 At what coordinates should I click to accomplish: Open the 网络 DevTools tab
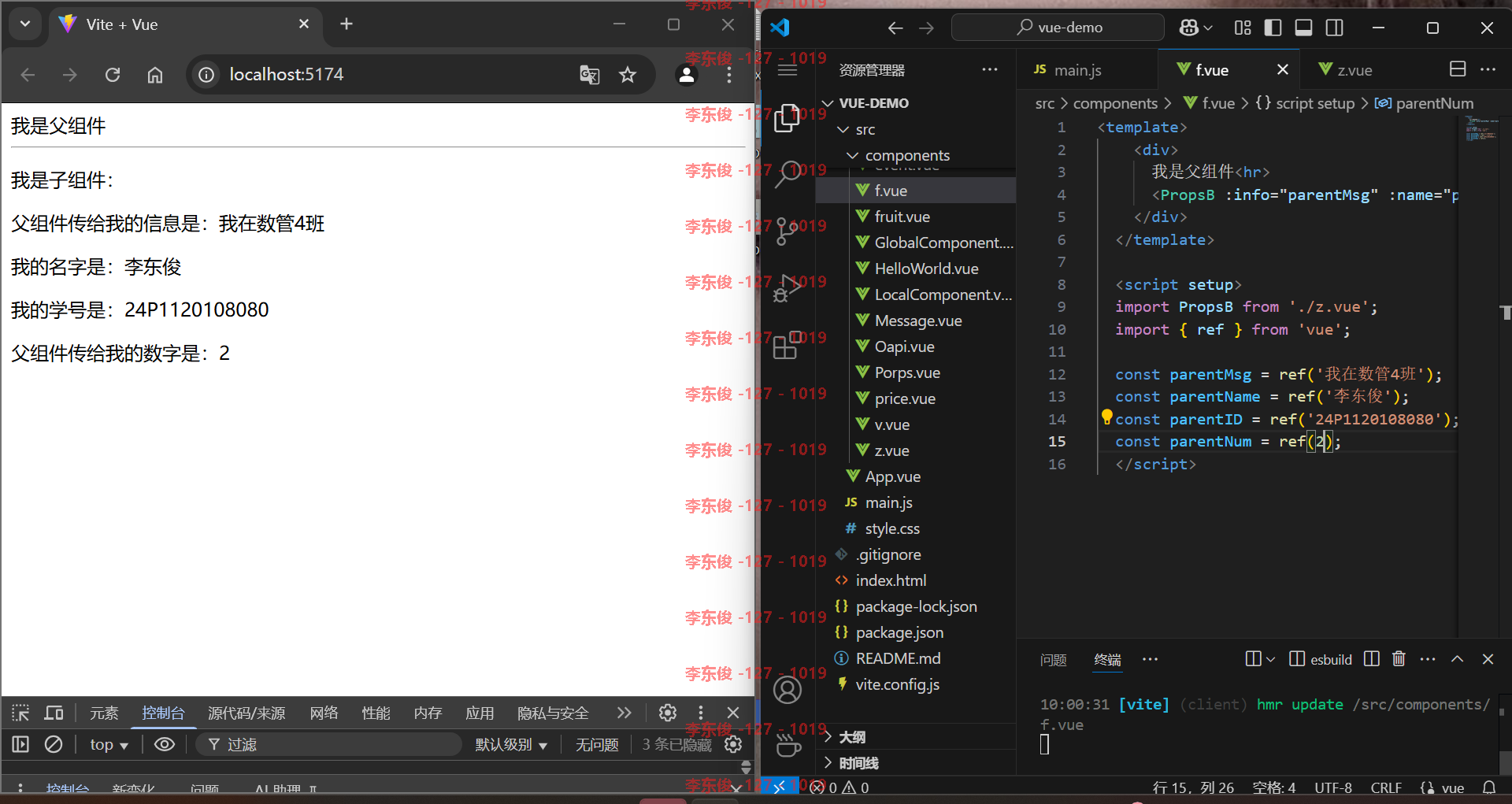[x=324, y=713]
